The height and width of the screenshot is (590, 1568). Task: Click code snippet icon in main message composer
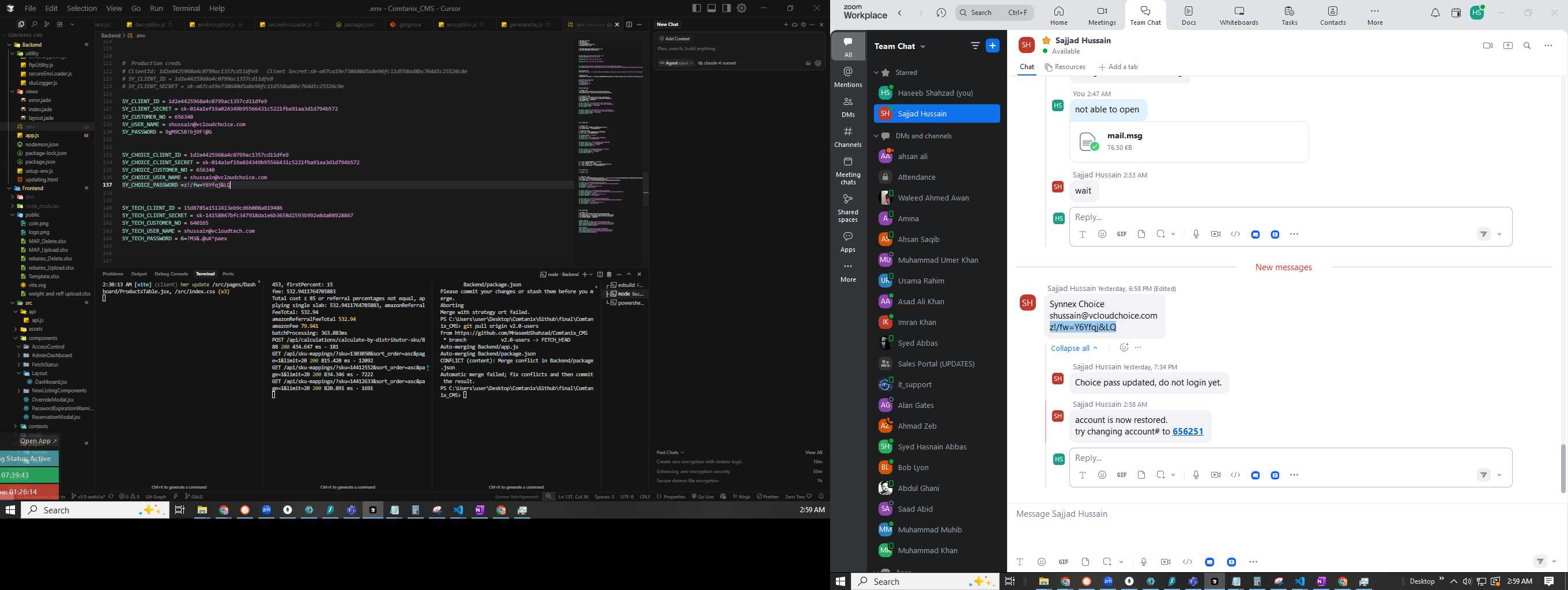coord(1187,562)
